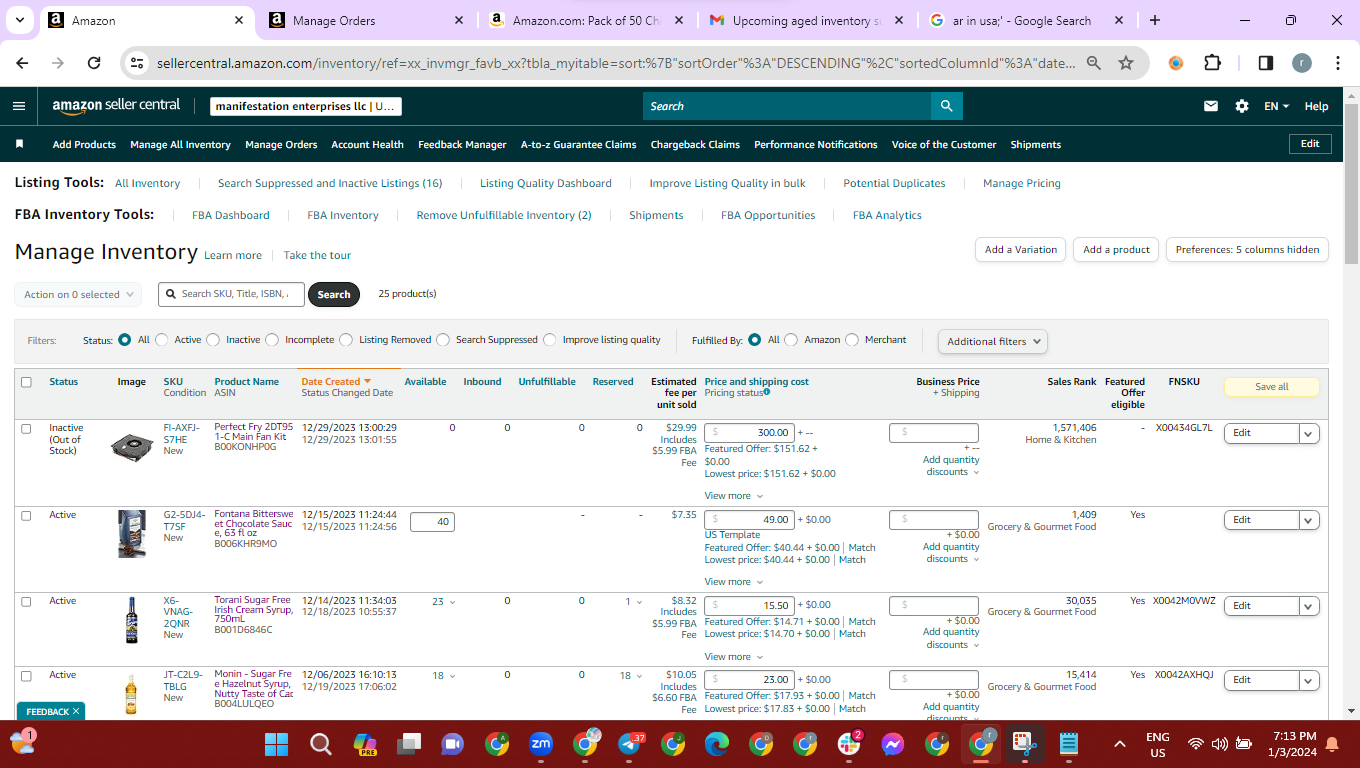Bookmark this page with the star icon
This screenshot has width=1360, height=768.
(x=1126, y=63)
